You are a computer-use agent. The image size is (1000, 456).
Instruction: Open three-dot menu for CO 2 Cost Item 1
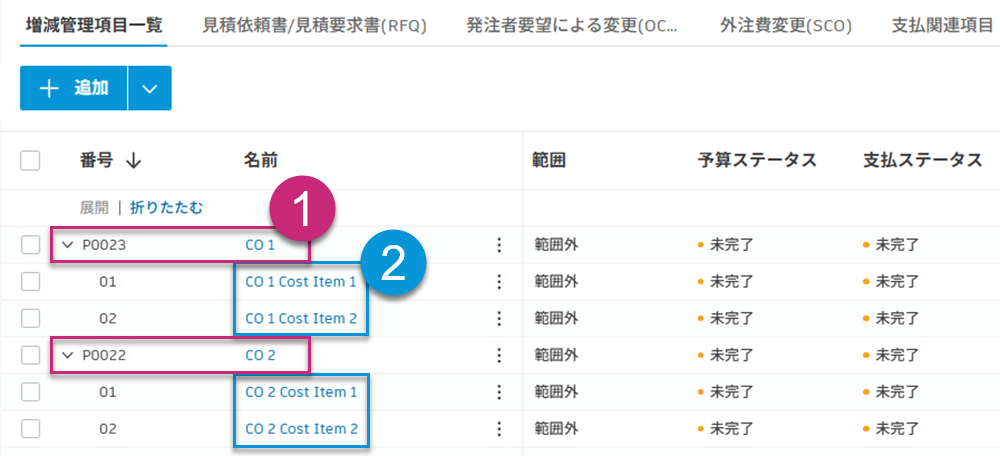499,392
